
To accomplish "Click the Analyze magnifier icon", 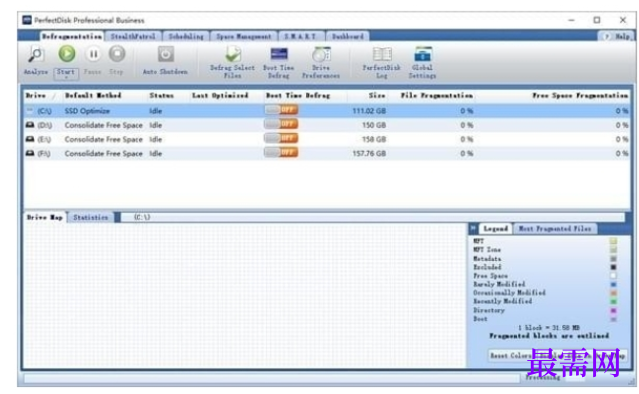I will (36, 54).
